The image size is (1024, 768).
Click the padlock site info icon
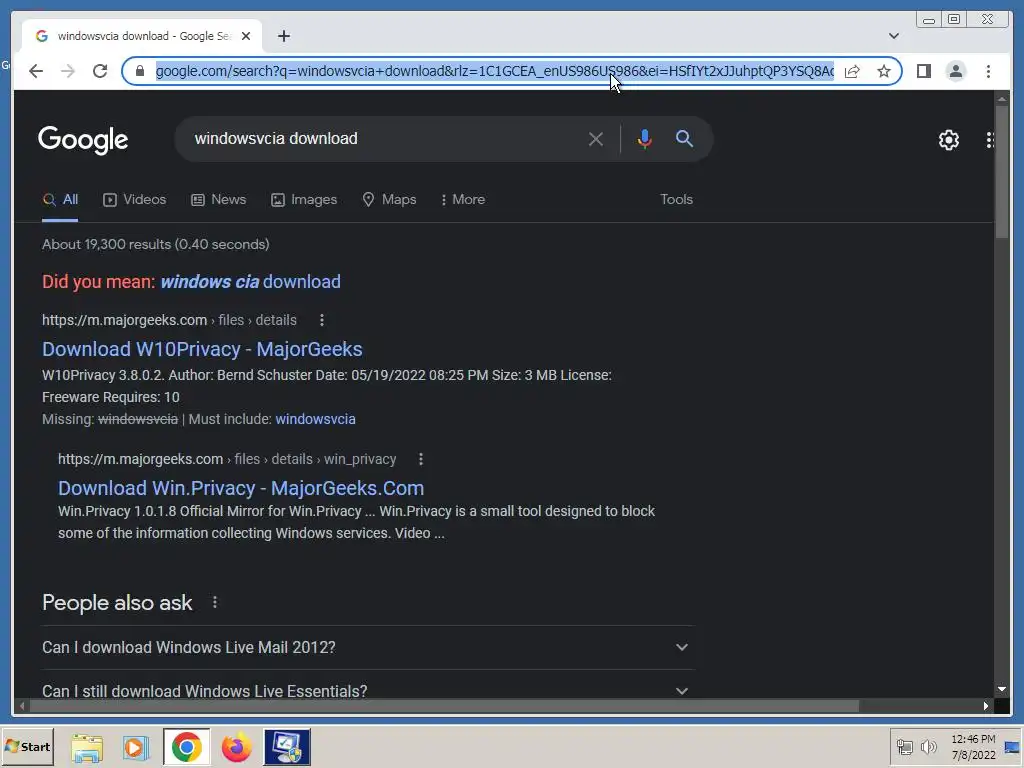click(139, 71)
